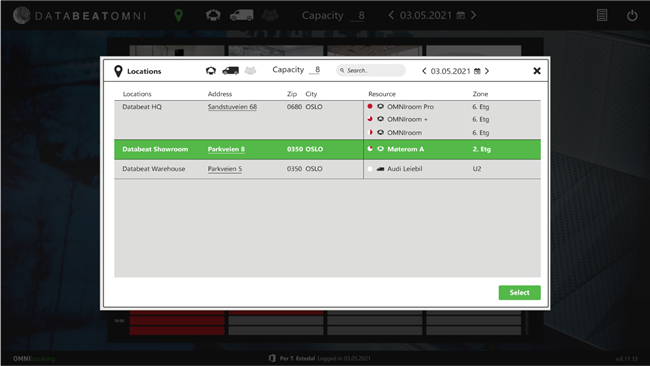This screenshot has width=650, height=366.
Task: Open Parkveien 8 address link
Action: coord(226,149)
